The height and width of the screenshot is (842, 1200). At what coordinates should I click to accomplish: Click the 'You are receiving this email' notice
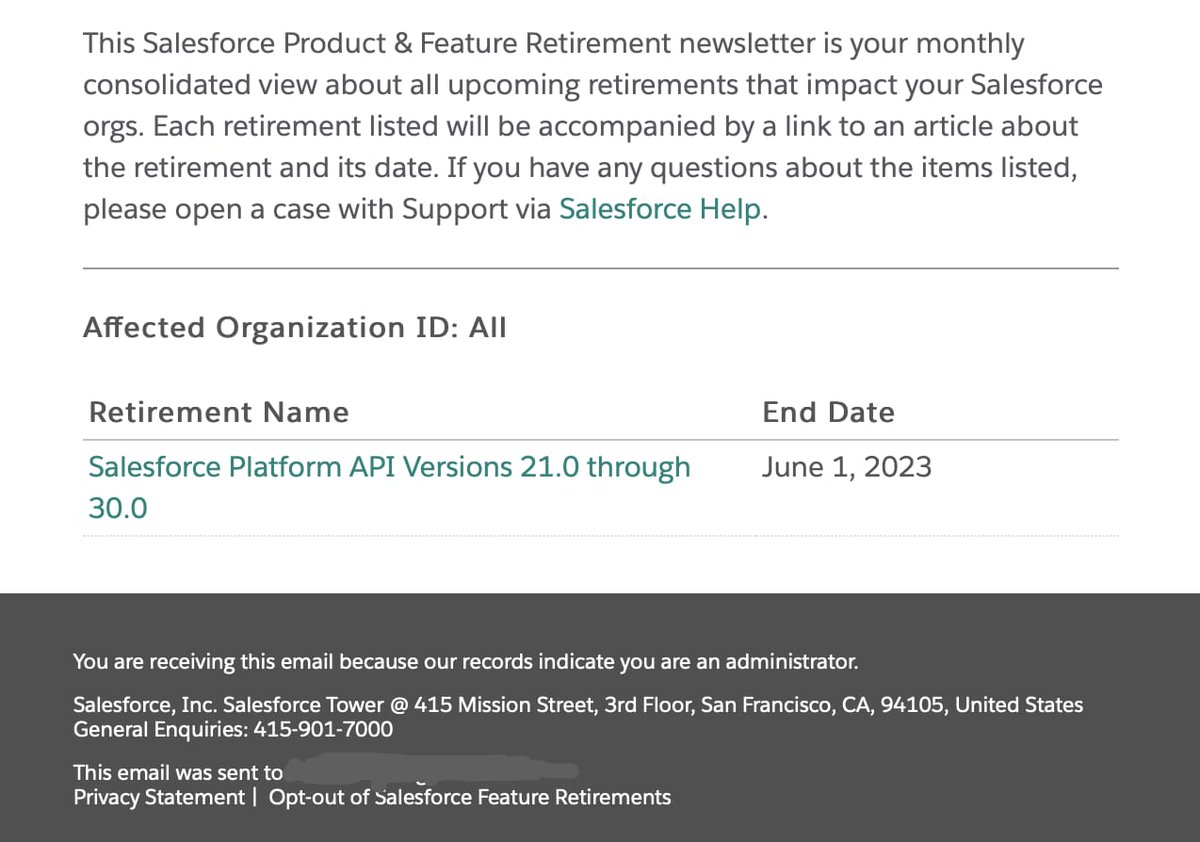point(466,661)
